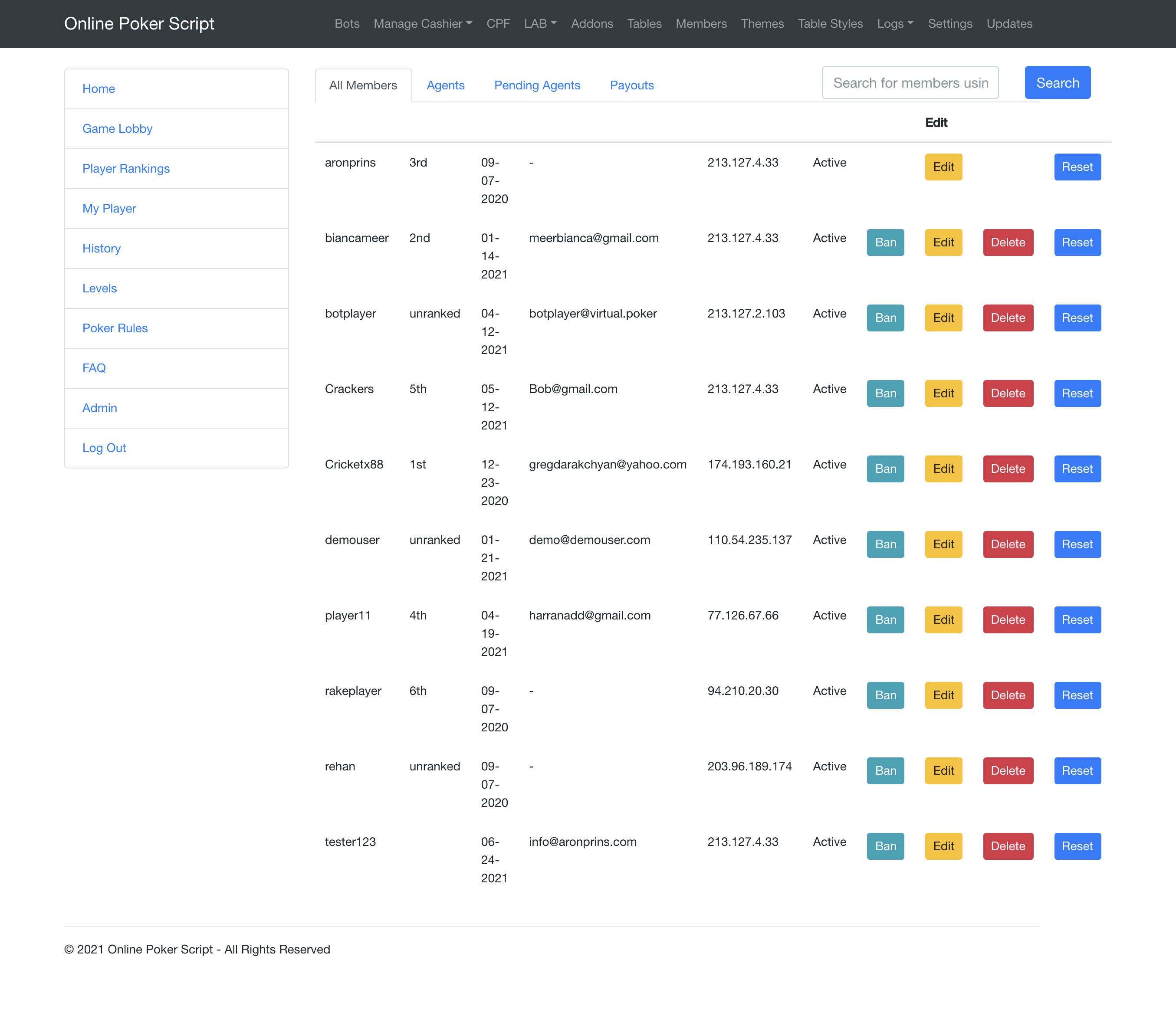
Task: Expand the Logs dropdown menu
Action: tap(895, 24)
